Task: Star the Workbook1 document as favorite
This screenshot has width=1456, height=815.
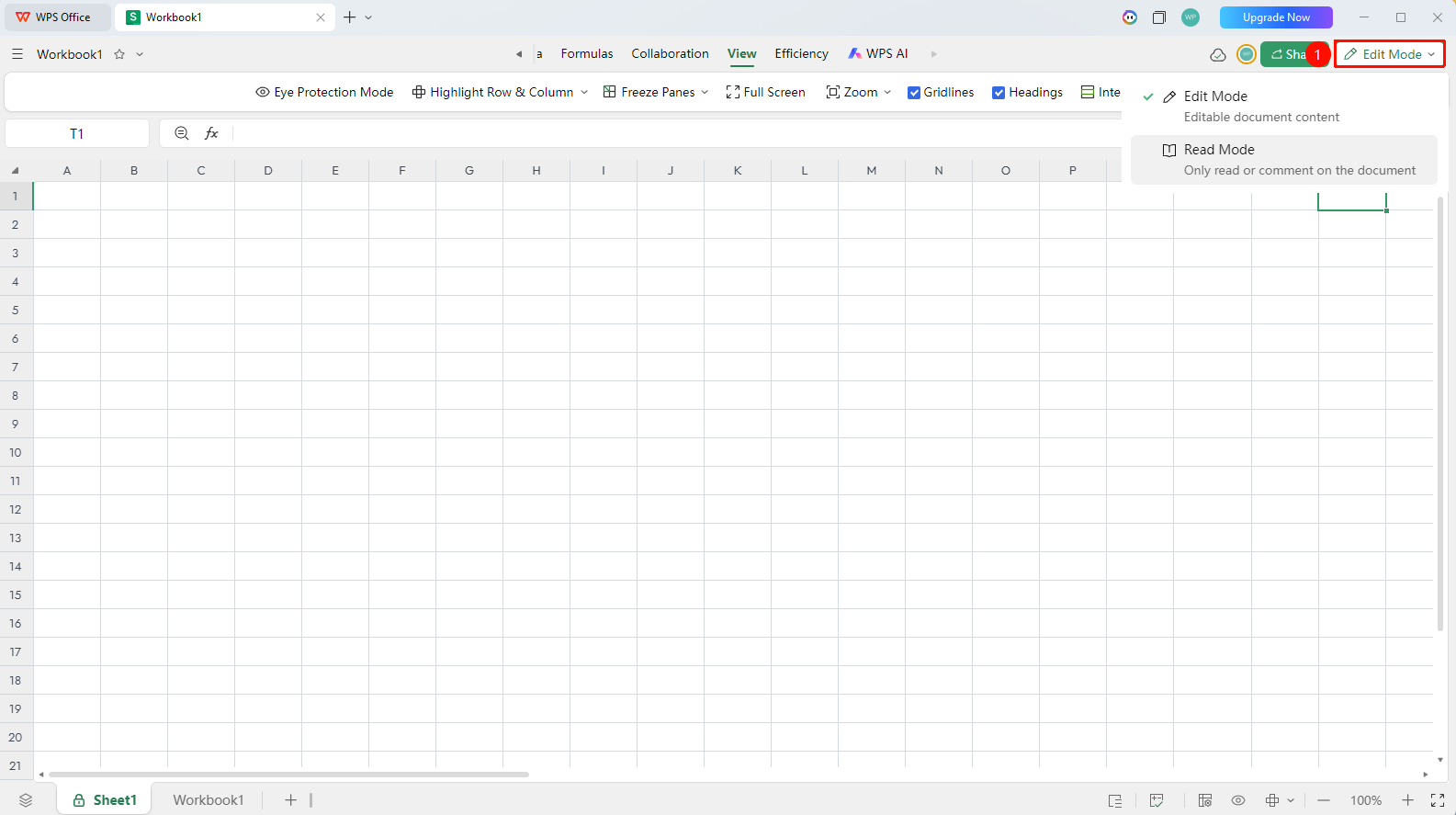Action: click(119, 54)
